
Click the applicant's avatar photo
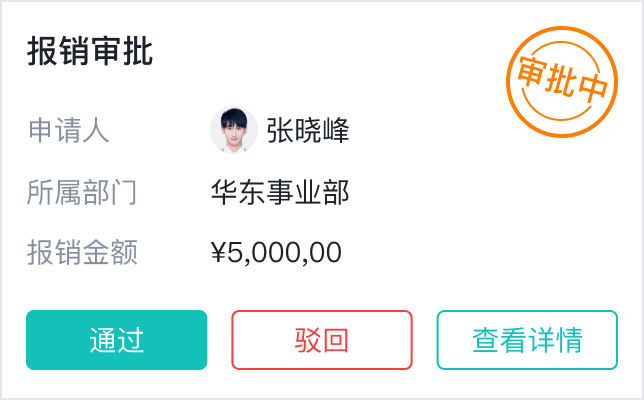pos(233,130)
